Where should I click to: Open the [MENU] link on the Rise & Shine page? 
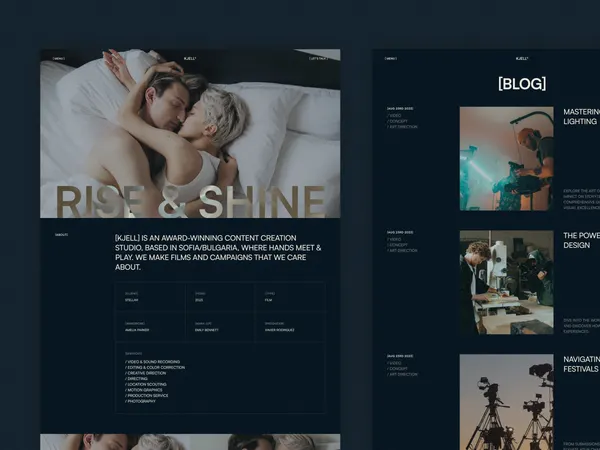click(59, 59)
